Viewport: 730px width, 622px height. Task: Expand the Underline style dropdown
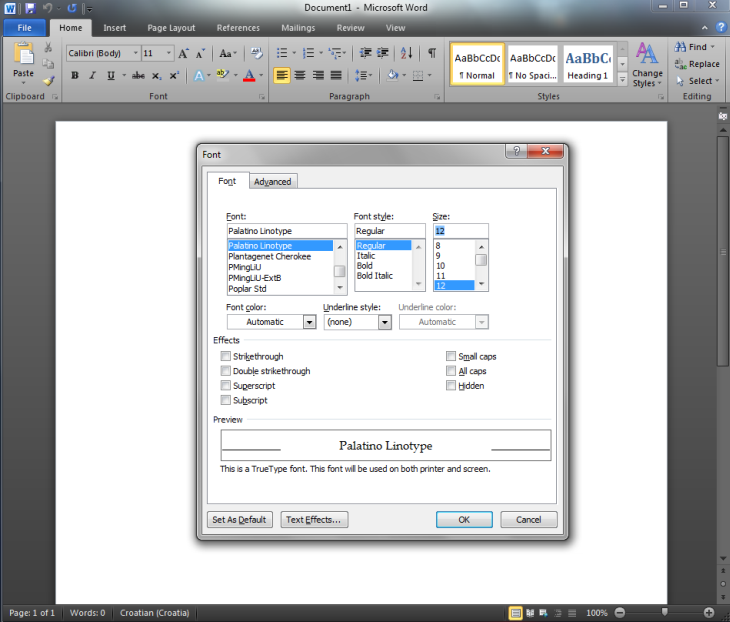tap(385, 322)
